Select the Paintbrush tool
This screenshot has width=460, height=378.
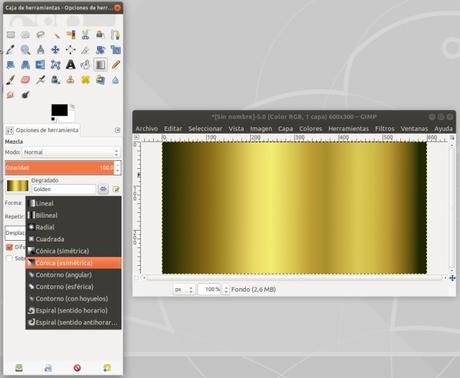point(11,80)
